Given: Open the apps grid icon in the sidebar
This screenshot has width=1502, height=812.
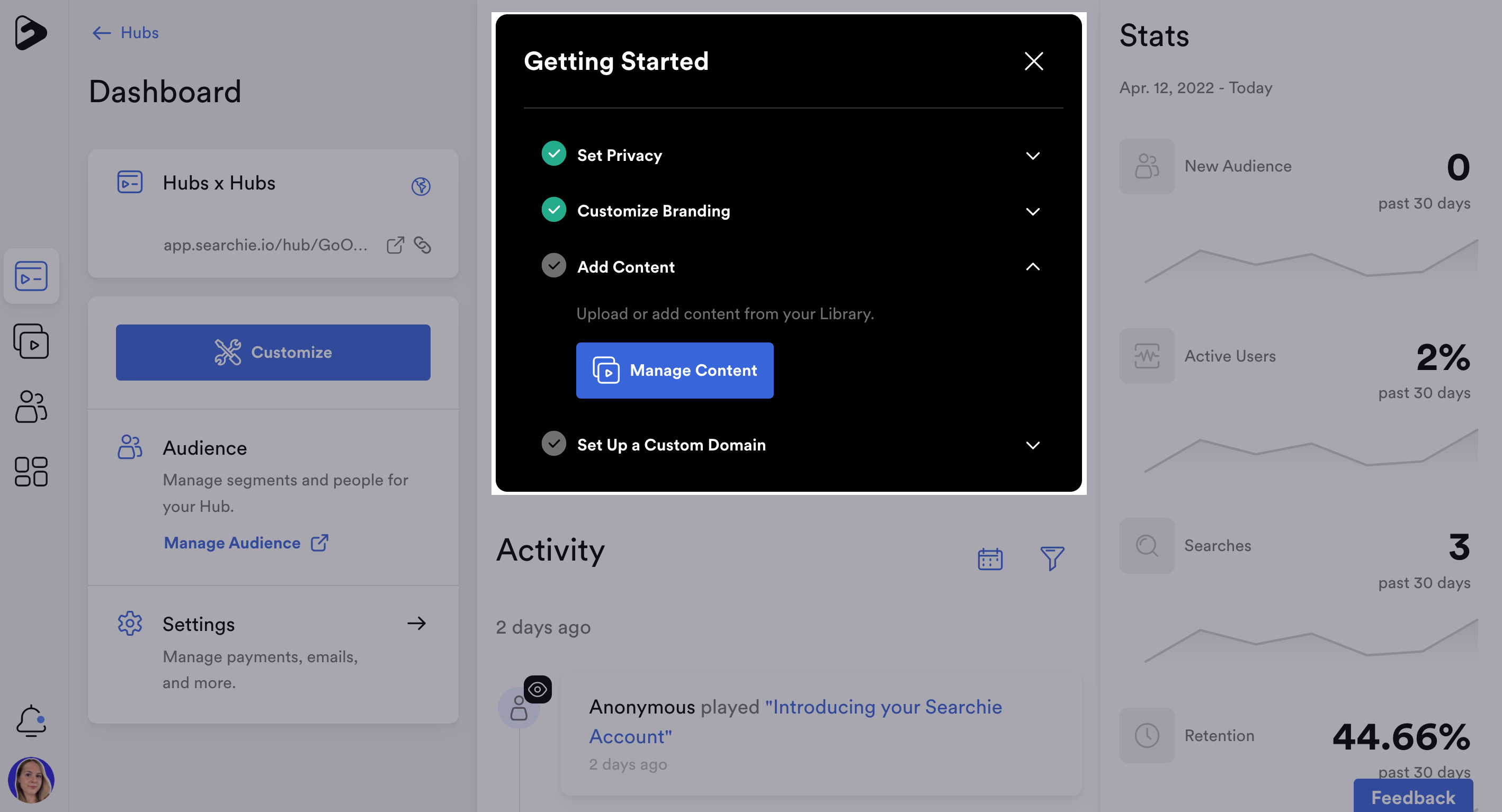Looking at the screenshot, I should [x=31, y=472].
